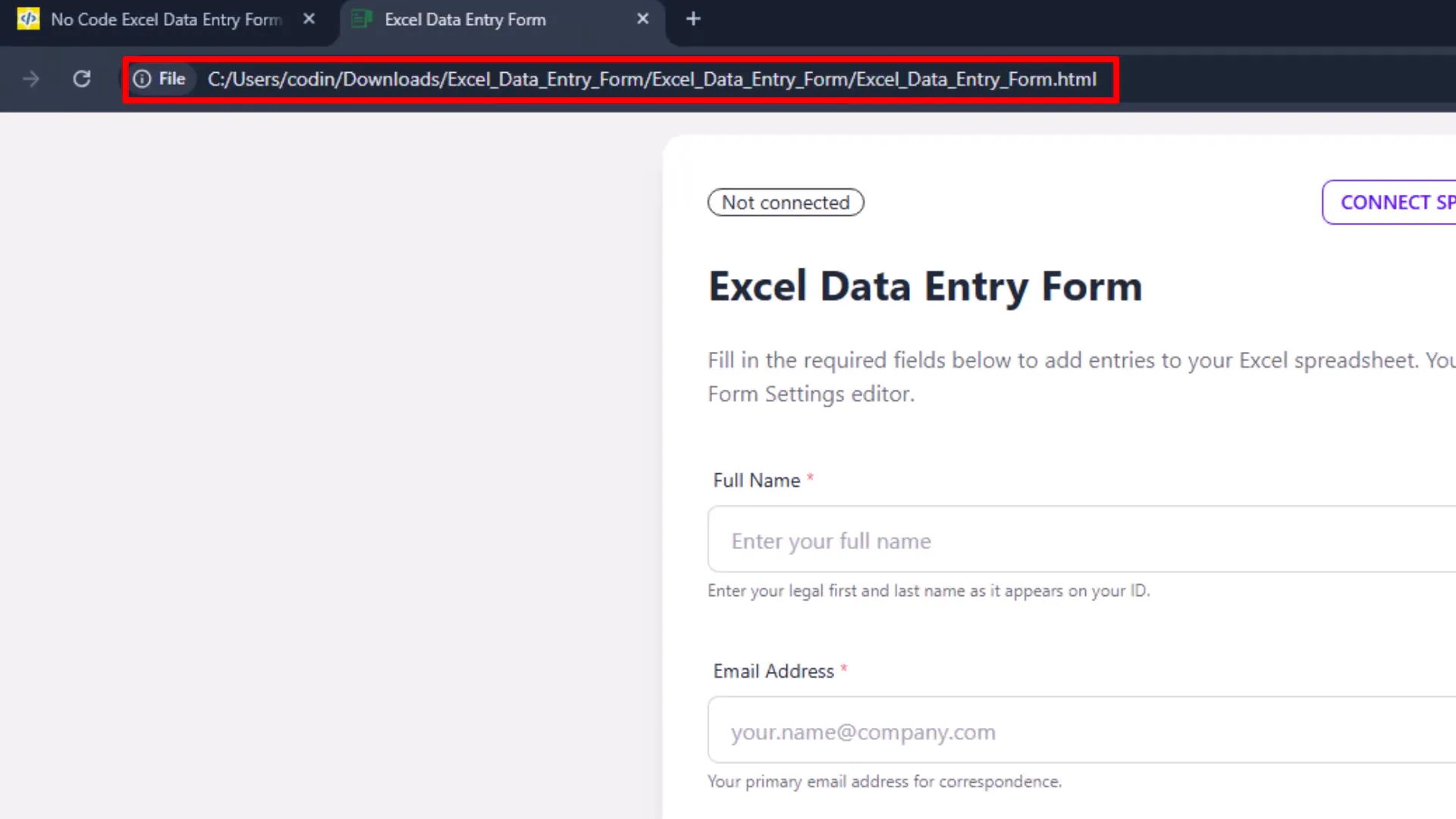Click the Excel Data Entry Form page heading
Image resolution: width=1456 pixels, height=819 pixels.
[924, 286]
